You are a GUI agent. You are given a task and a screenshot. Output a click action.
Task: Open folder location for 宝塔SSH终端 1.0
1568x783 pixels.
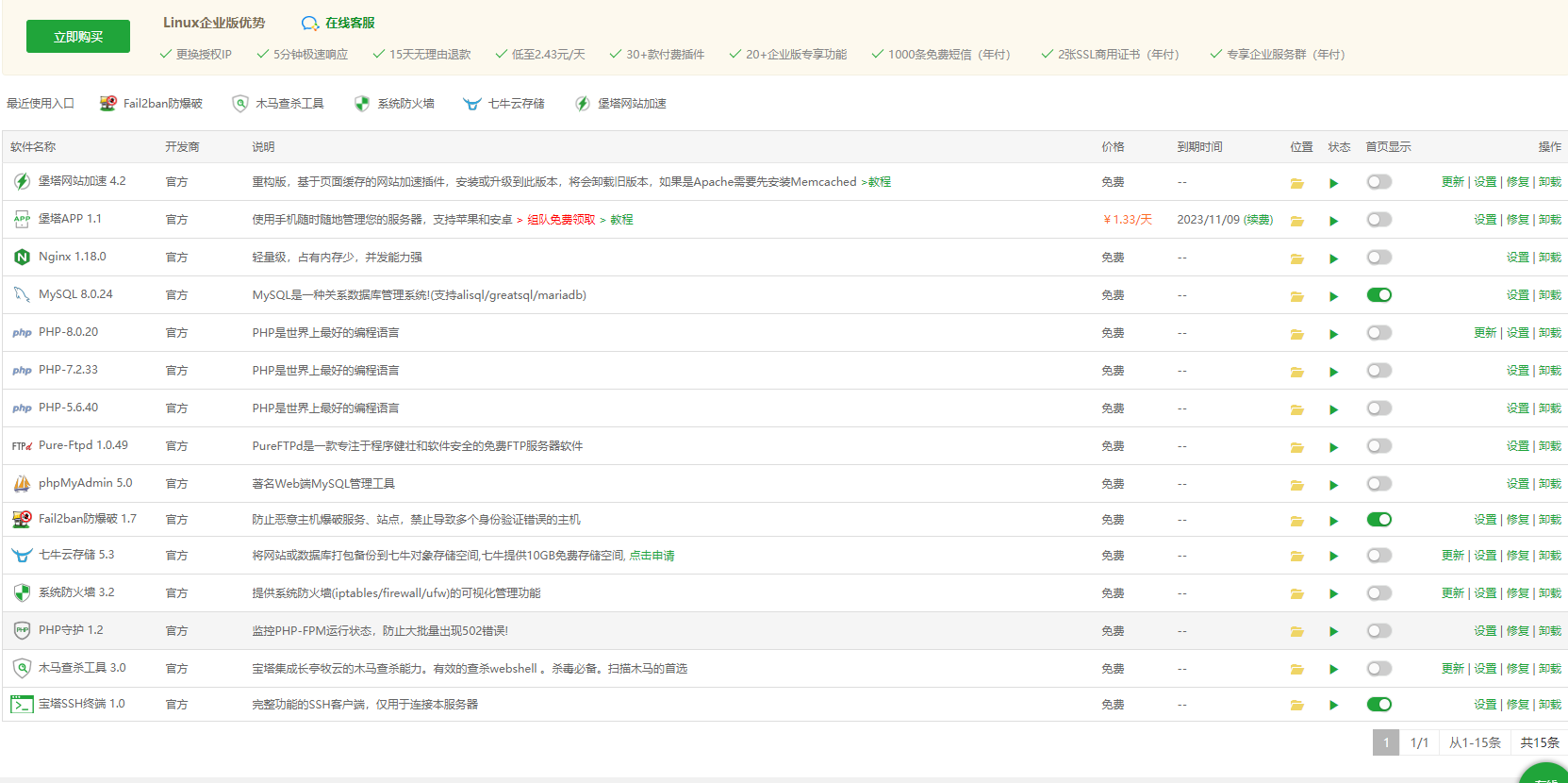pyautogui.click(x=1297, y=705)
